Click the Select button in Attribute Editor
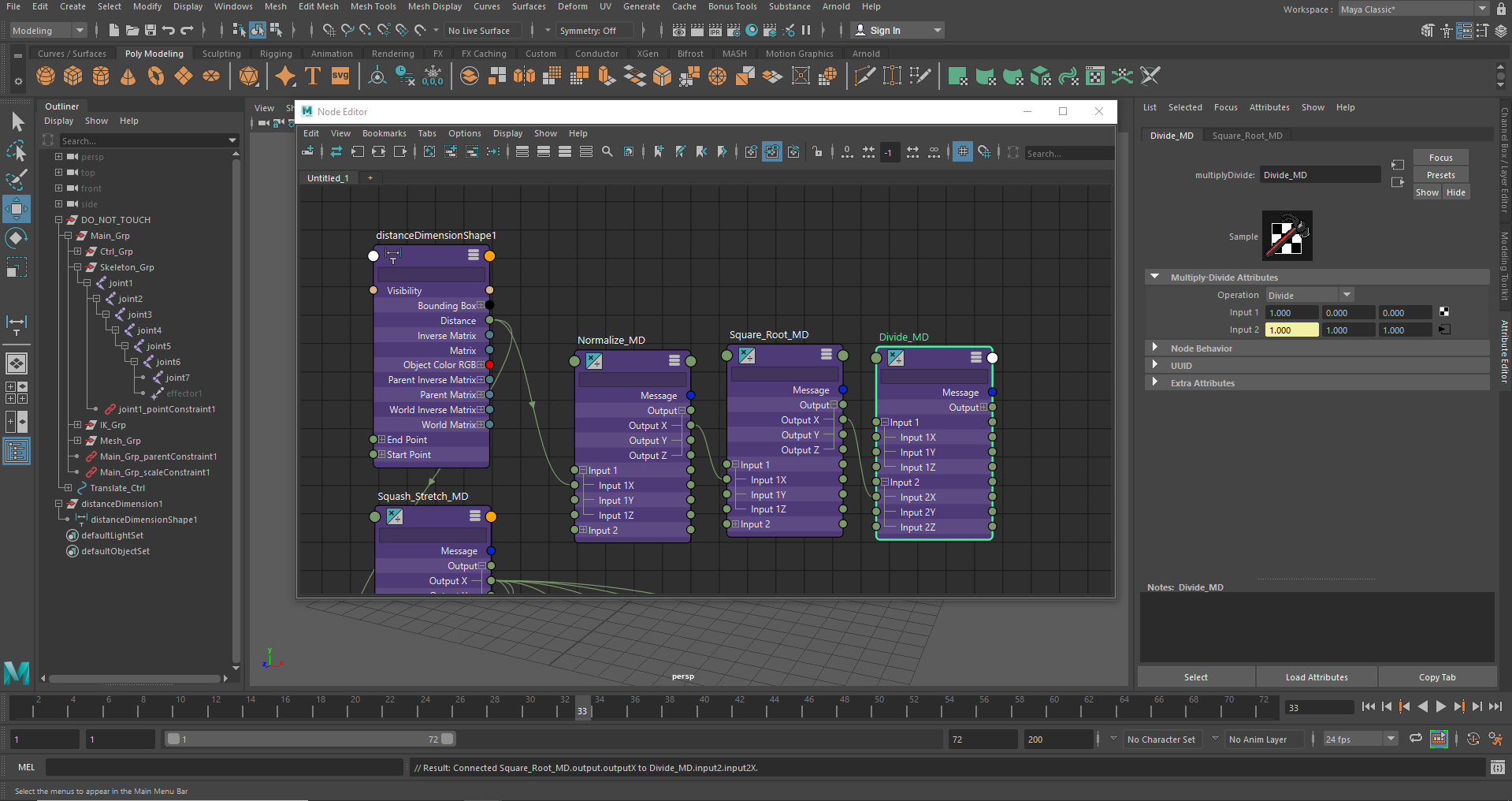The height and width of the screenshot is (801, 1512). (x=1196, y=677)
